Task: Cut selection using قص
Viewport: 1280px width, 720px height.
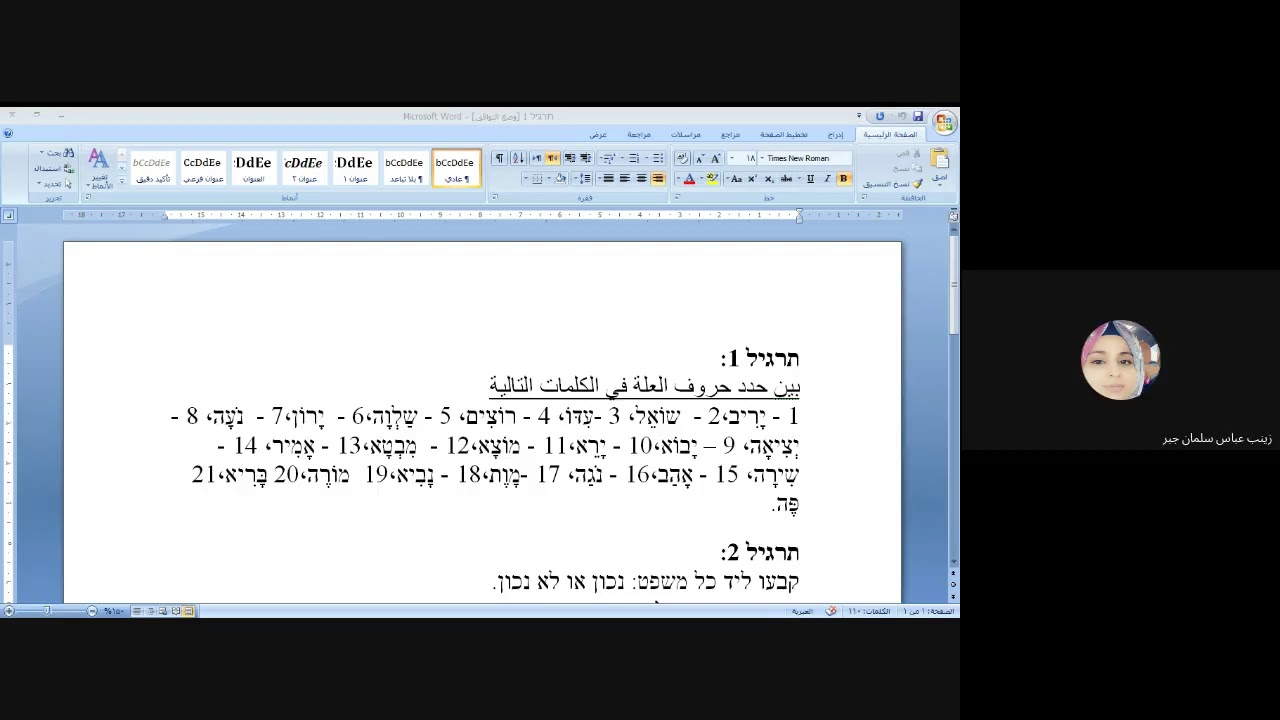Action: [x=909, y=153]
